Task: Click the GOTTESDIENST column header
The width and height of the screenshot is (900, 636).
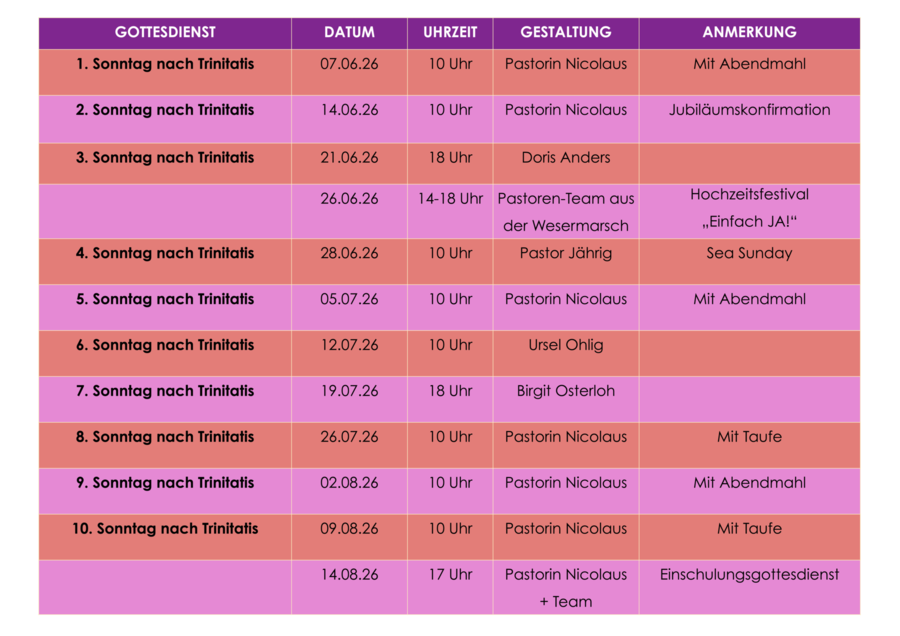Action: point(165,33)
